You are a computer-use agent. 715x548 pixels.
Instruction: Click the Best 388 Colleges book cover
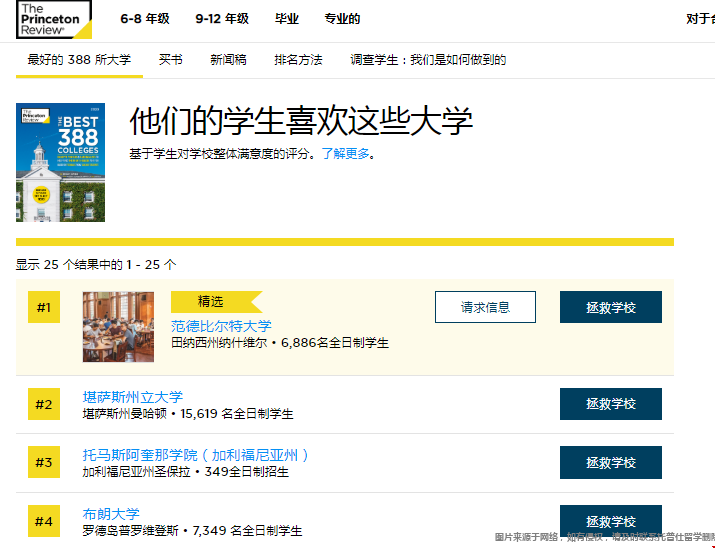61,162
